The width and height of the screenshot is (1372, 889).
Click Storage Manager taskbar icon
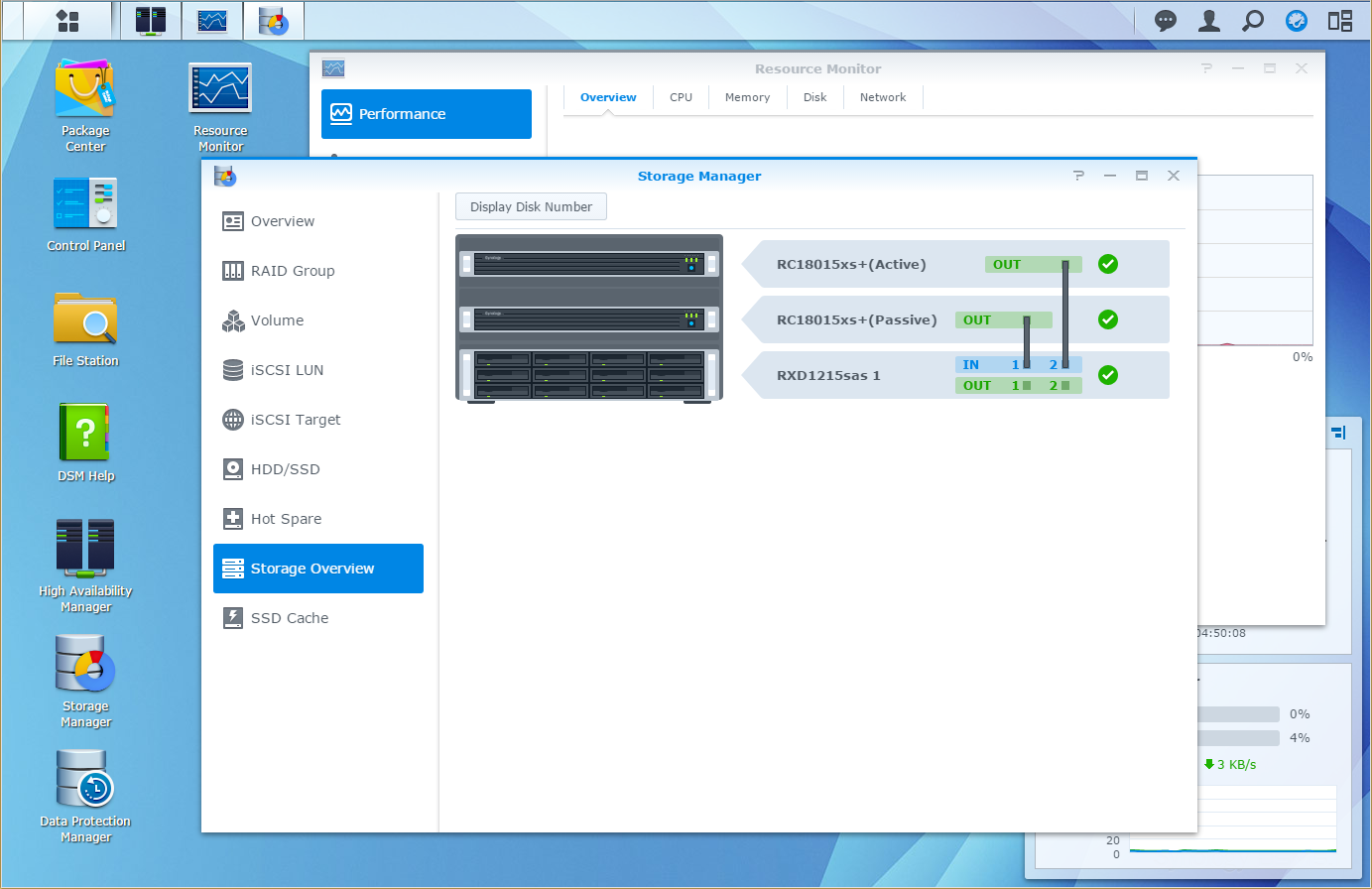click(x=273, y=21)
